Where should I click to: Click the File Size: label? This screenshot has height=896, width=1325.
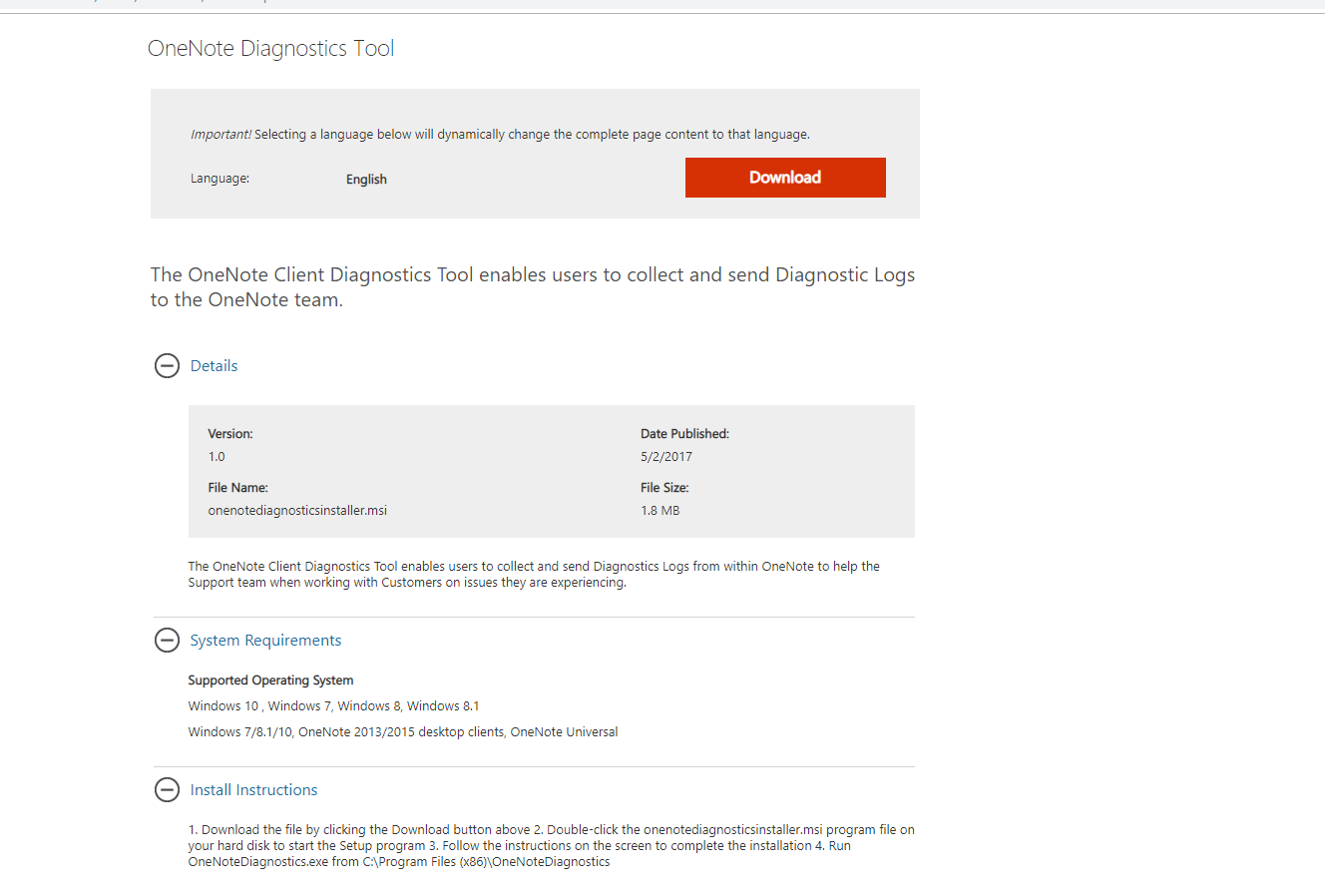[664, 488]
